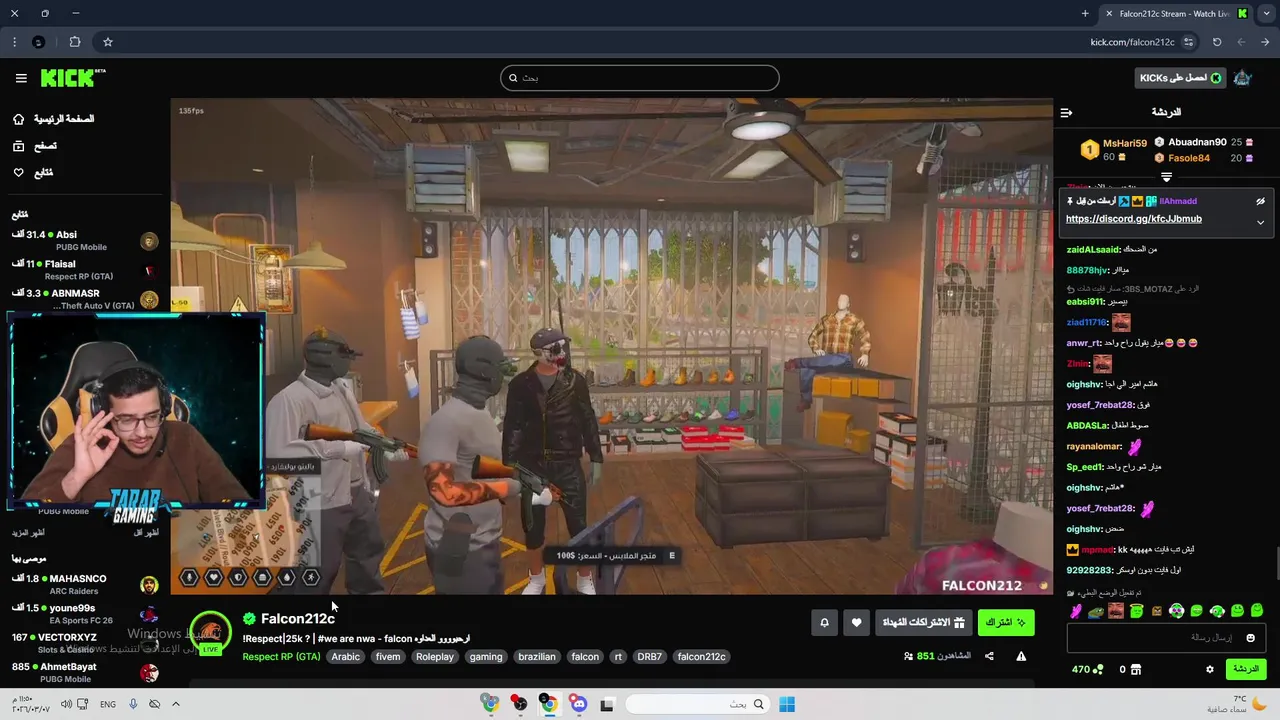Open the pinned discord.gg link

[1134, 219]
